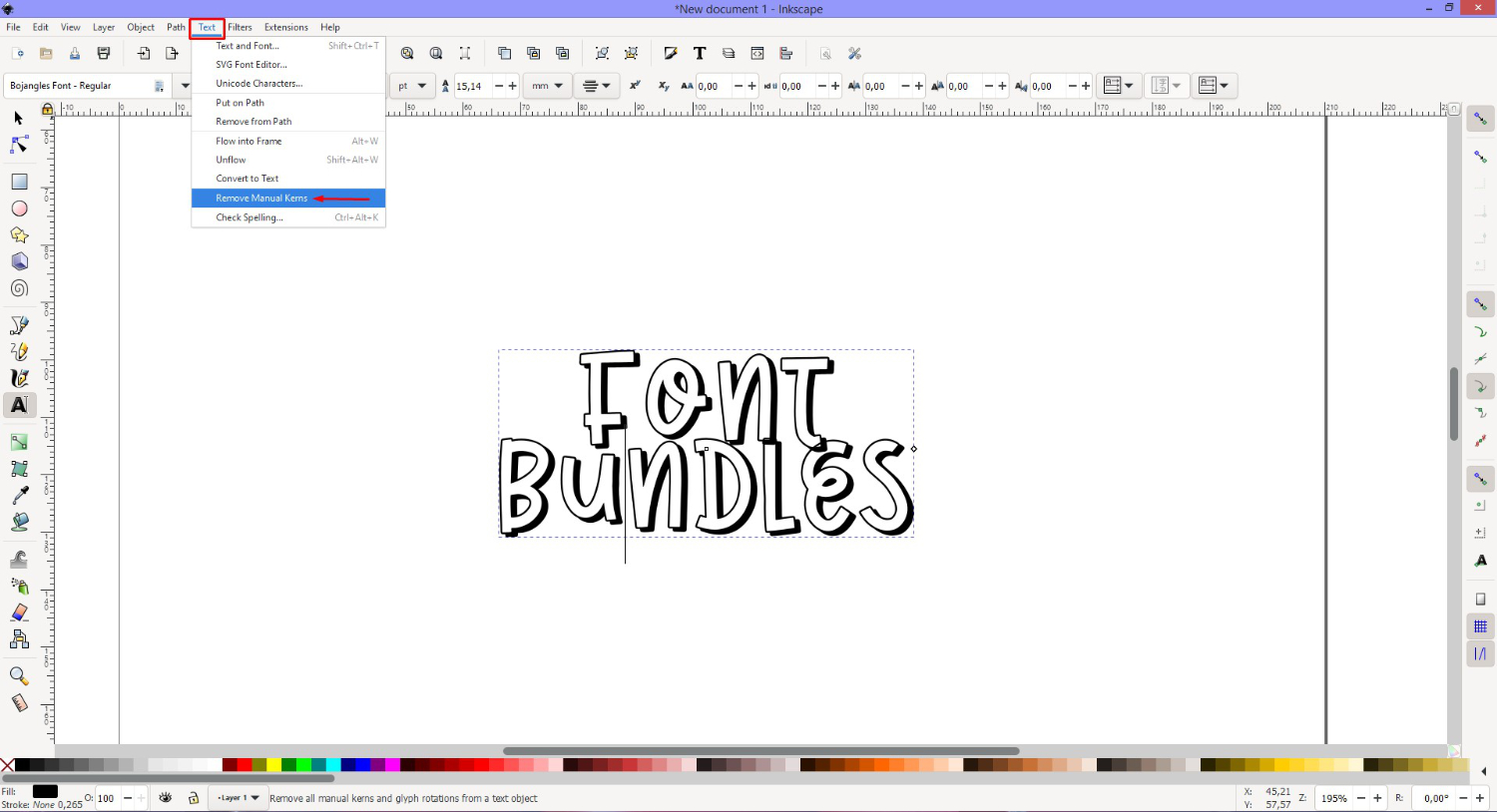
Task: Toggle superscript formatting
Action: pos(635,86)
